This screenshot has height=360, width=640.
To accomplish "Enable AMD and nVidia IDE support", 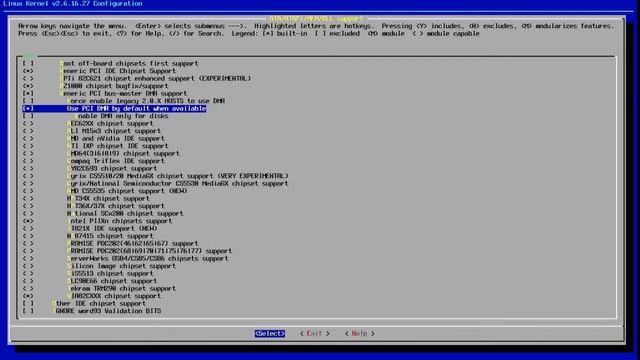I will (93, 138).
